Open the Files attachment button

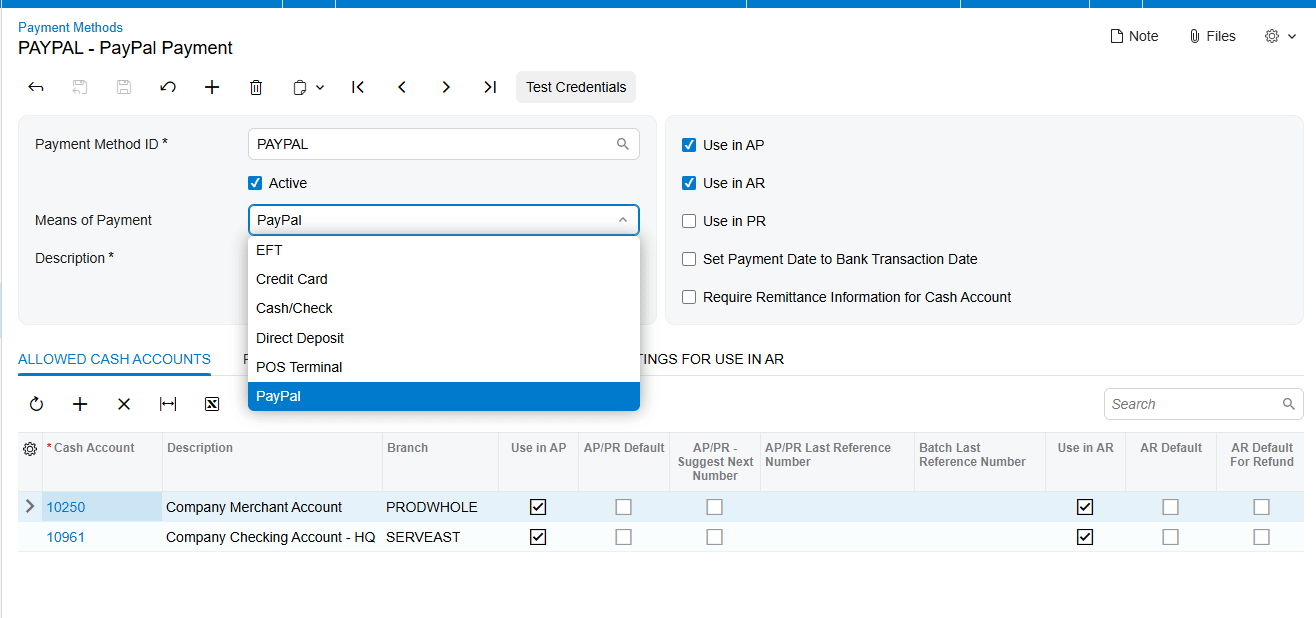coord(1212,36)
